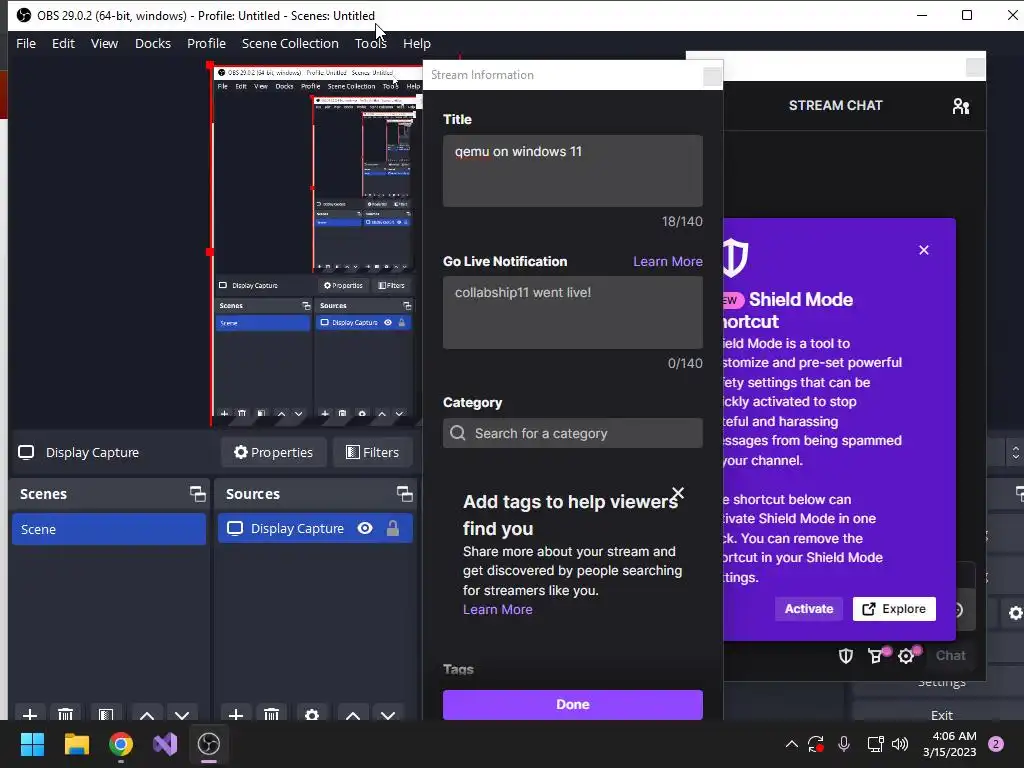Dismiss the Add tags tip
Image resolution: width=1024 pixels, height=768 pixels.
coord(679,493)
